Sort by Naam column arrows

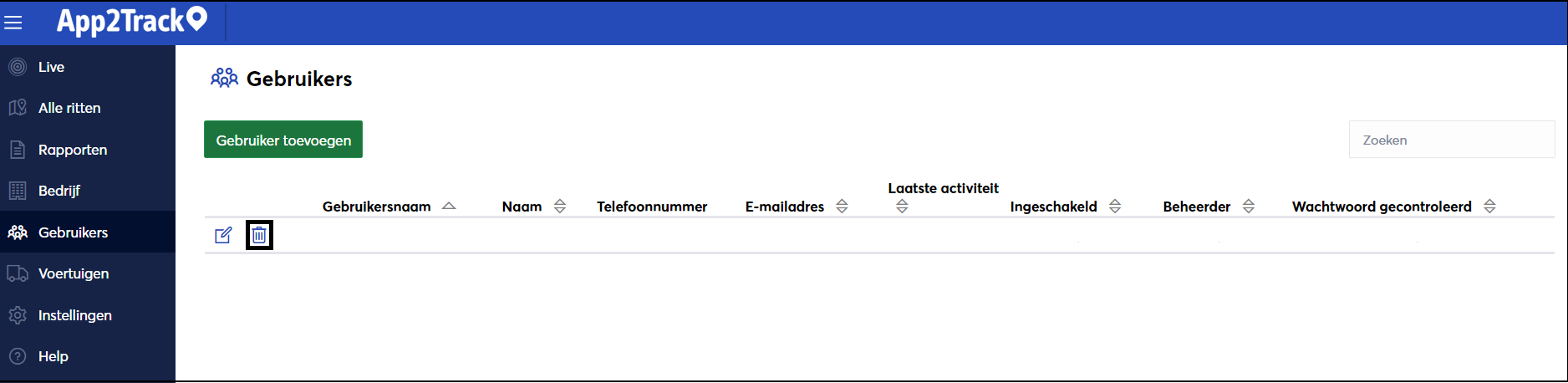pyautogui.click(x=560, y=207)
